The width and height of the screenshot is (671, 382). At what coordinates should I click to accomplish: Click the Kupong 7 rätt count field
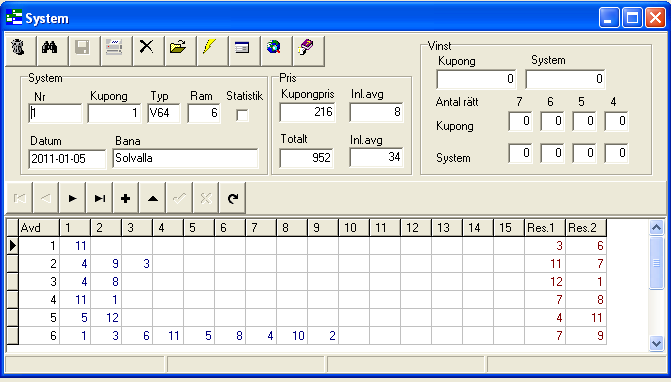click(520, 121)
